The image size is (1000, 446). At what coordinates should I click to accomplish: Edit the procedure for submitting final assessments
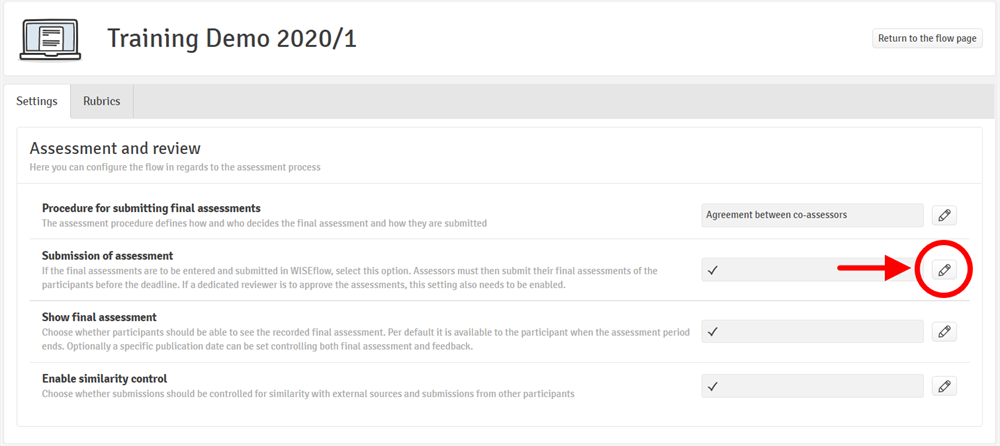943,215
